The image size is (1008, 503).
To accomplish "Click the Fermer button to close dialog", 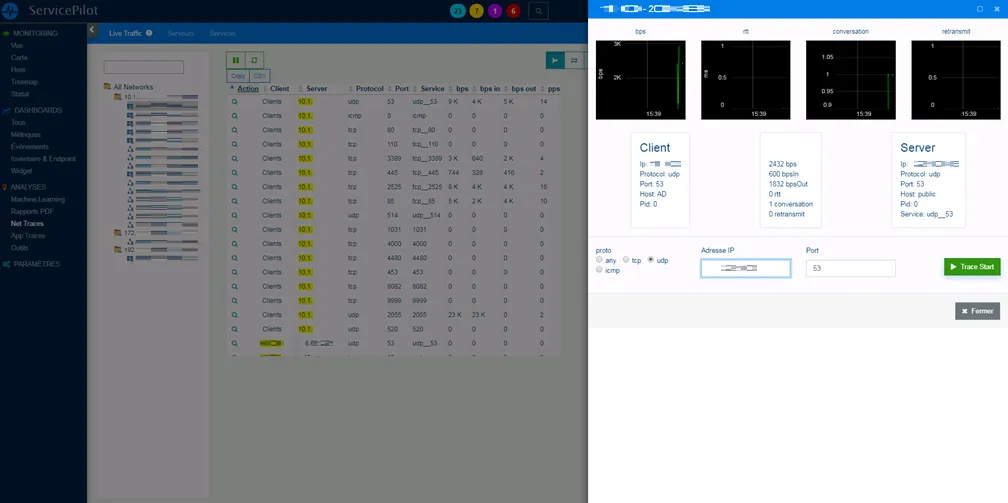I will (977, 311).
